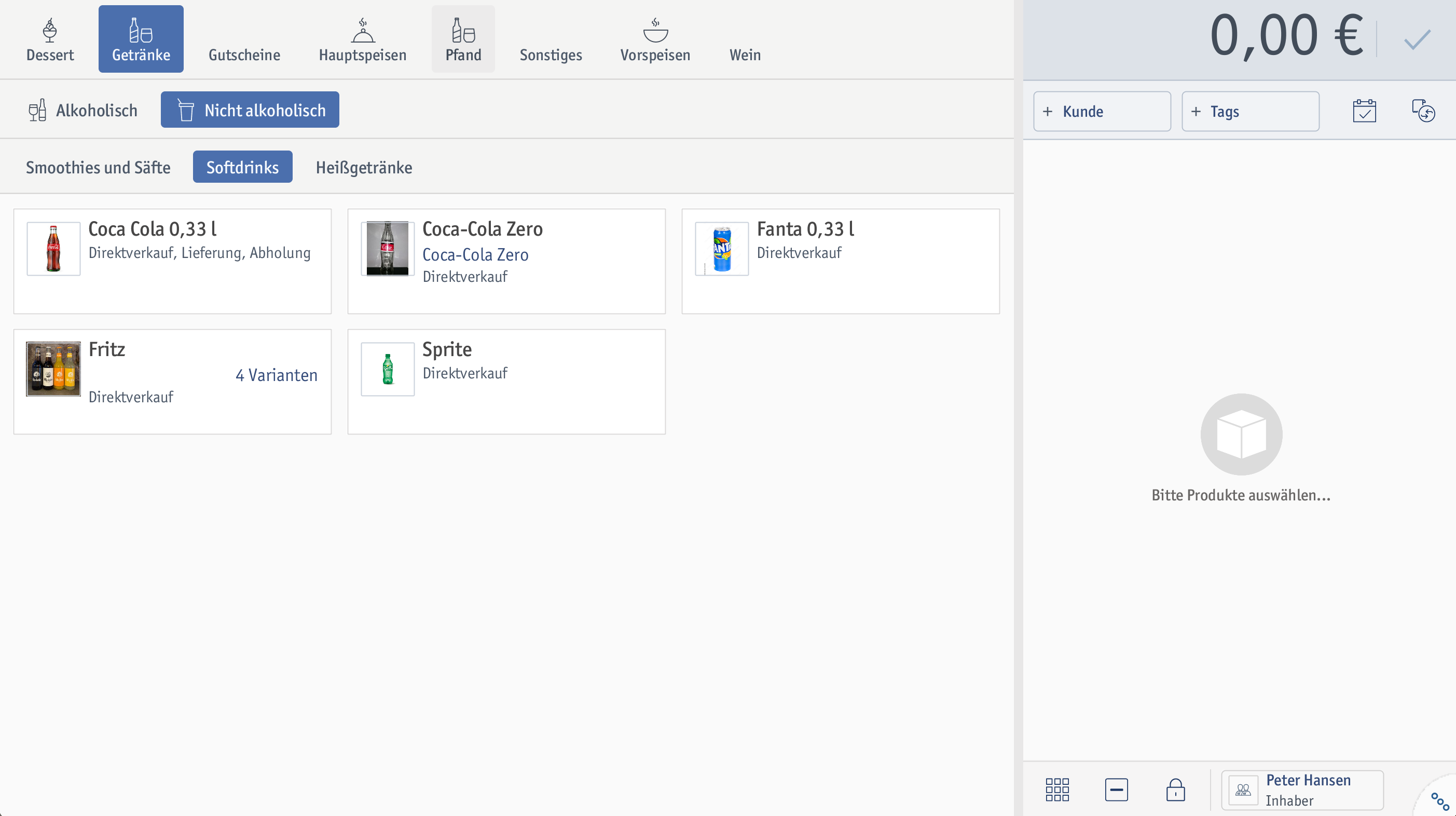Open the Gutscheine category
This screenshot has width=1456, height=816.
pyautogui.click(x=244, y=39)
